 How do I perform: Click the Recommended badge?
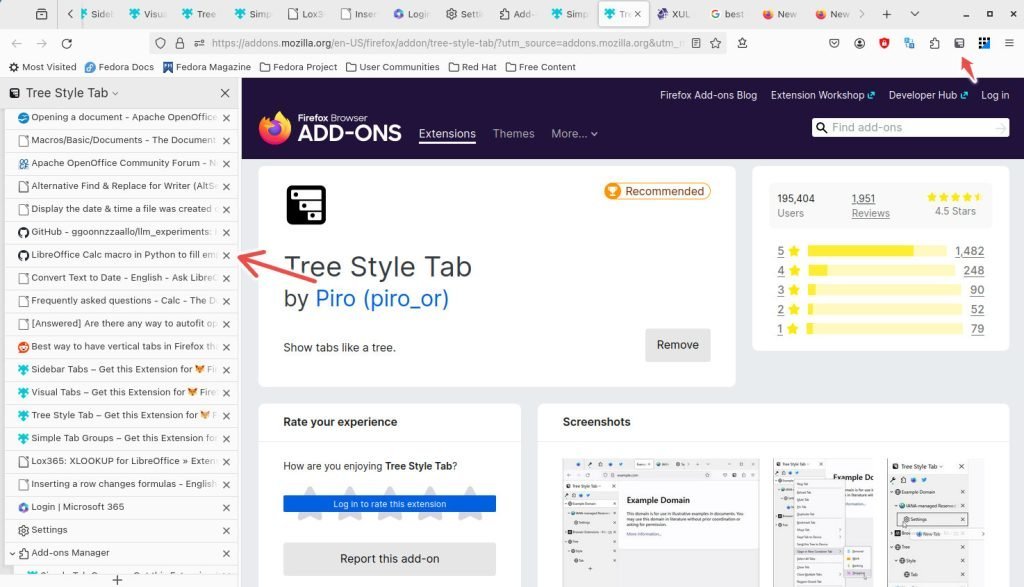657,191
